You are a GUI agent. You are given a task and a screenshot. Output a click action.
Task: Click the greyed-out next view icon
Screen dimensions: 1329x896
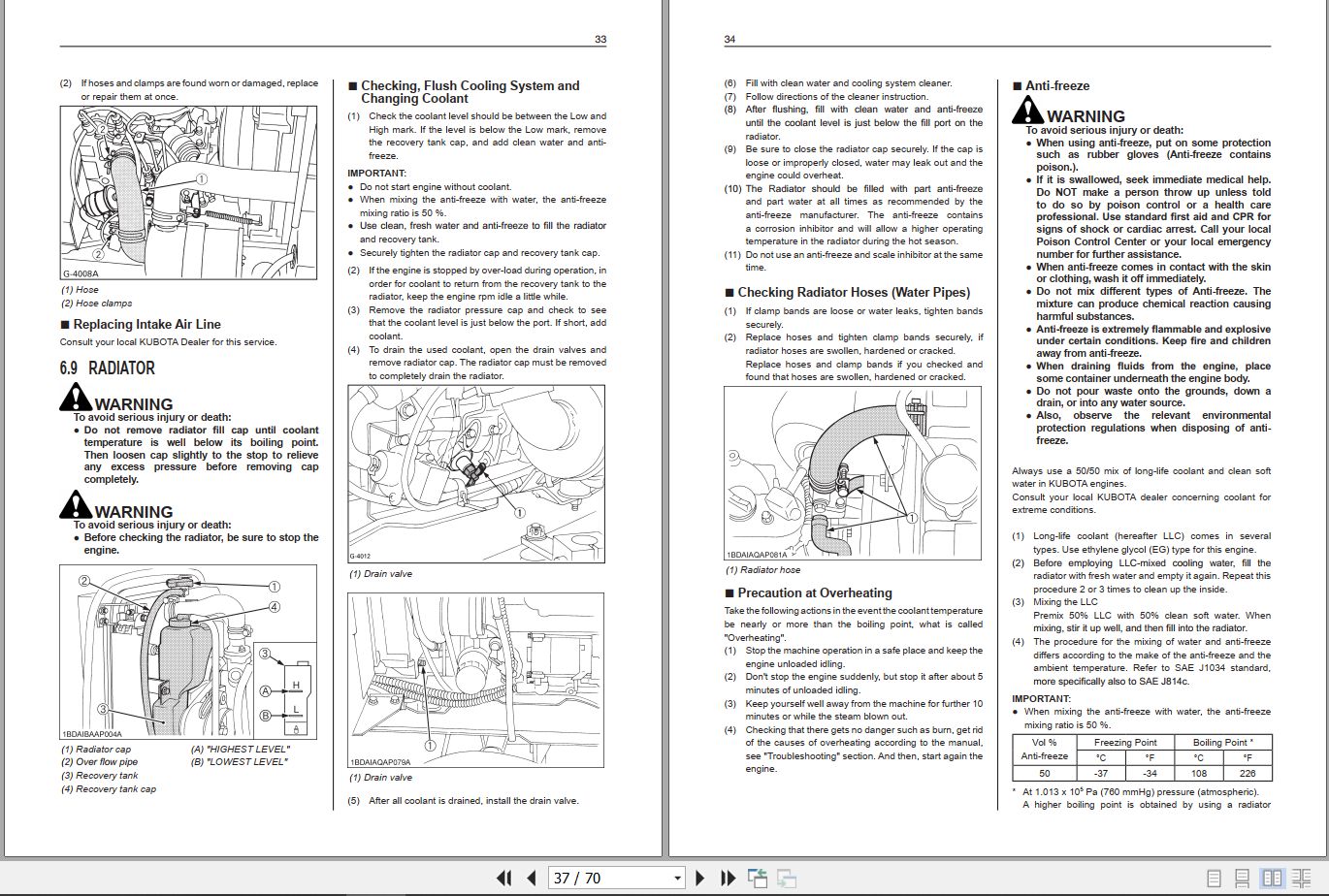786,879
